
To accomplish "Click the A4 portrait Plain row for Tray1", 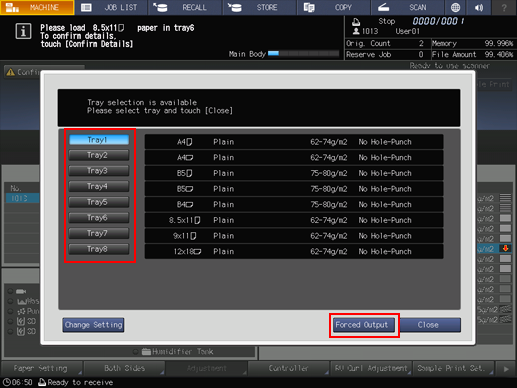I will click(294, 142).
